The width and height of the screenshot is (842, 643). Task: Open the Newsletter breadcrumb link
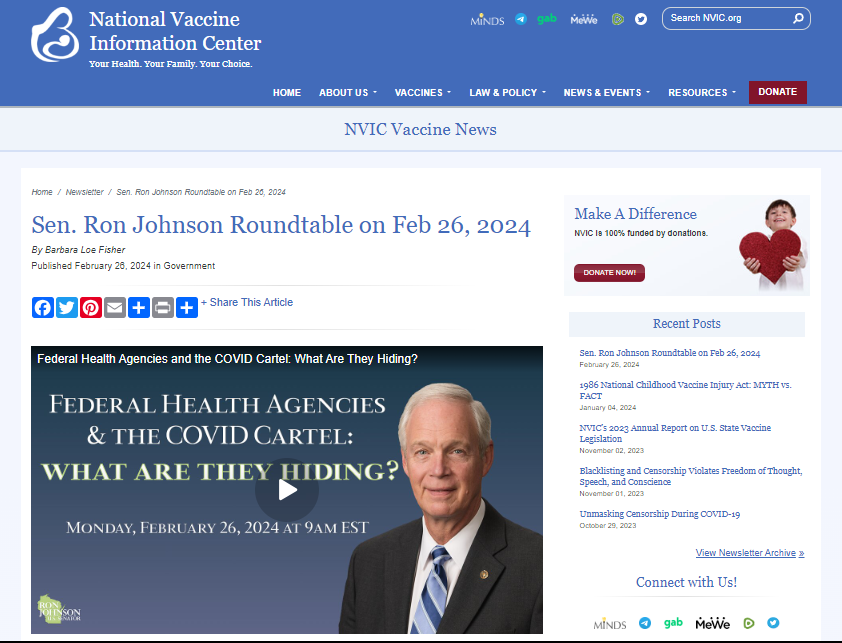tap(84, 192)
